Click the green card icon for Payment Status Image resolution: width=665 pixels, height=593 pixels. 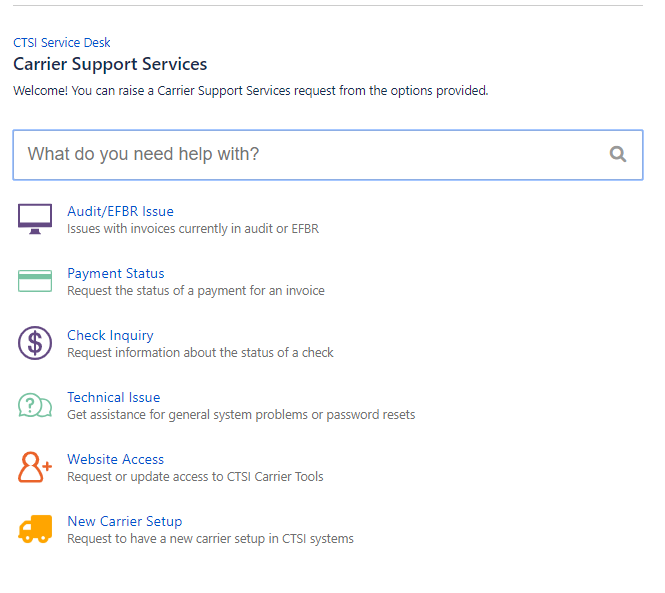[x=35, y=281]
